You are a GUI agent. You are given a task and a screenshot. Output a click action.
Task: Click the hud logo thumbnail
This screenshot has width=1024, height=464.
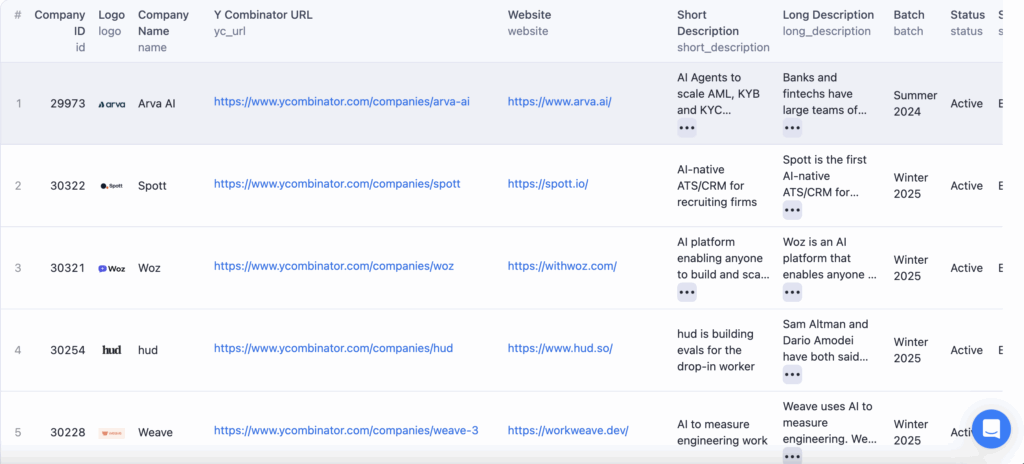112,350
